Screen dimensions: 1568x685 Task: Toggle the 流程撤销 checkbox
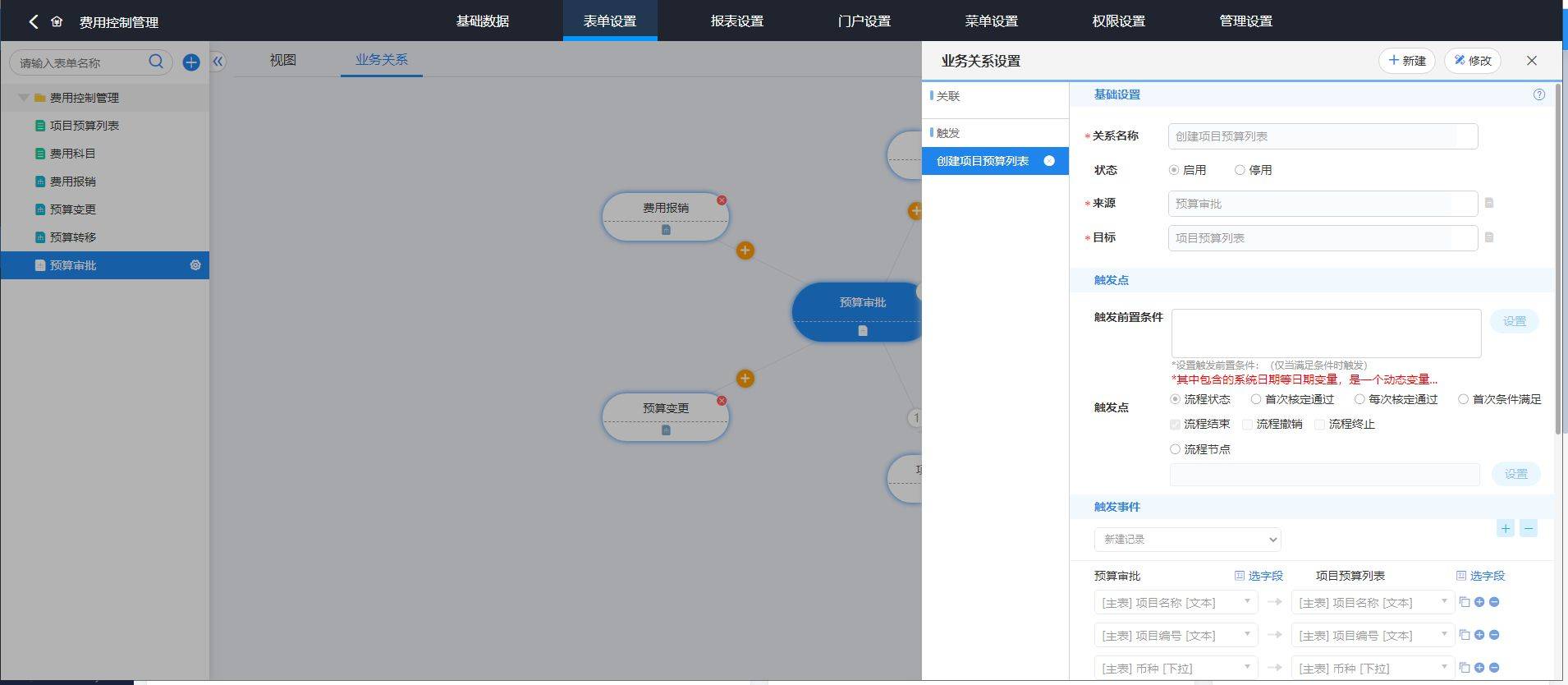(1248, 425)
